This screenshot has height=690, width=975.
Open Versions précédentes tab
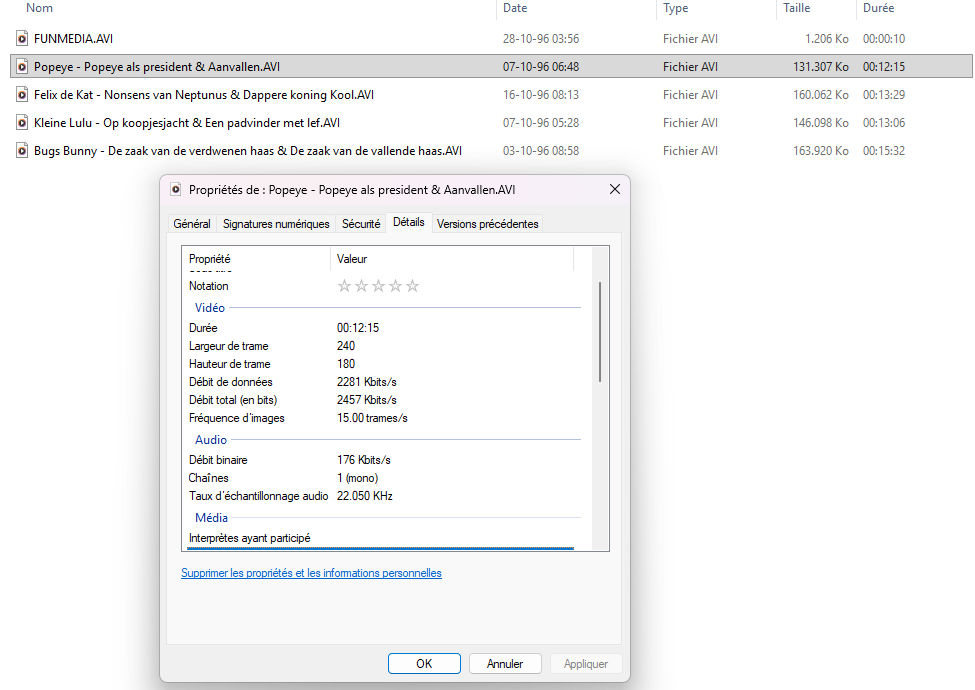[488, 224]
